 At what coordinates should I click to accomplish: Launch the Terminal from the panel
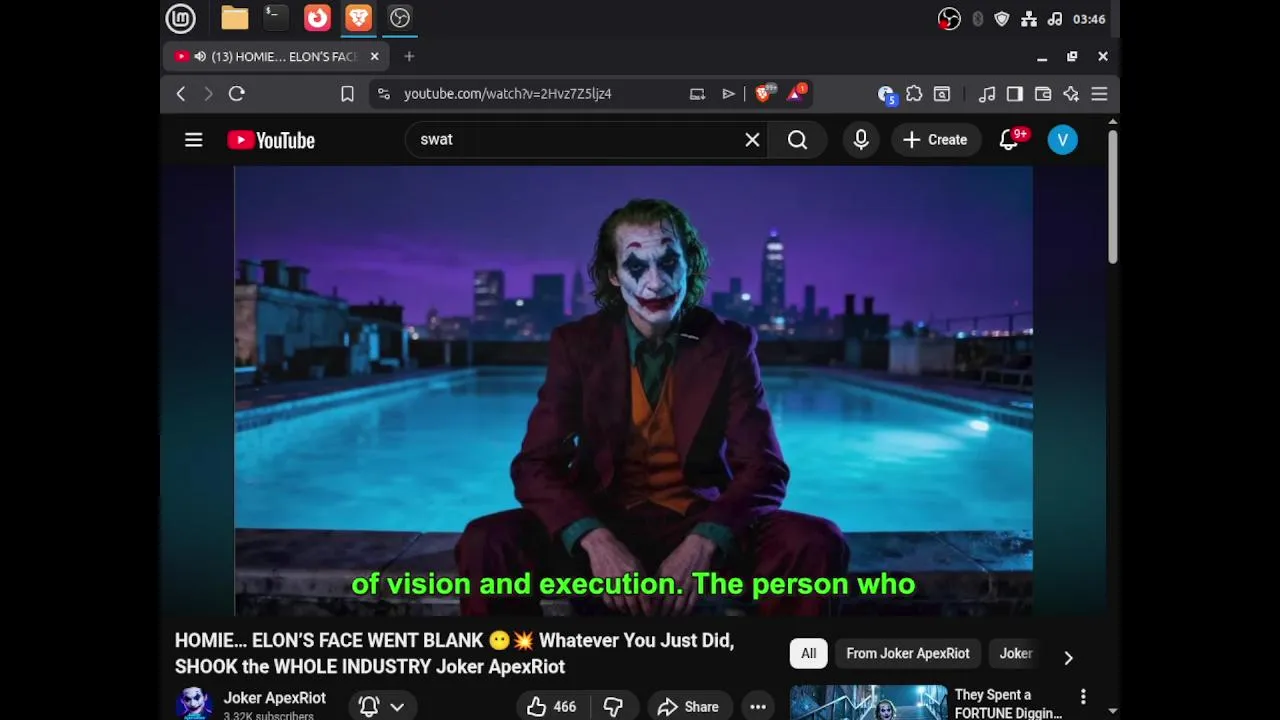[276, 18]
